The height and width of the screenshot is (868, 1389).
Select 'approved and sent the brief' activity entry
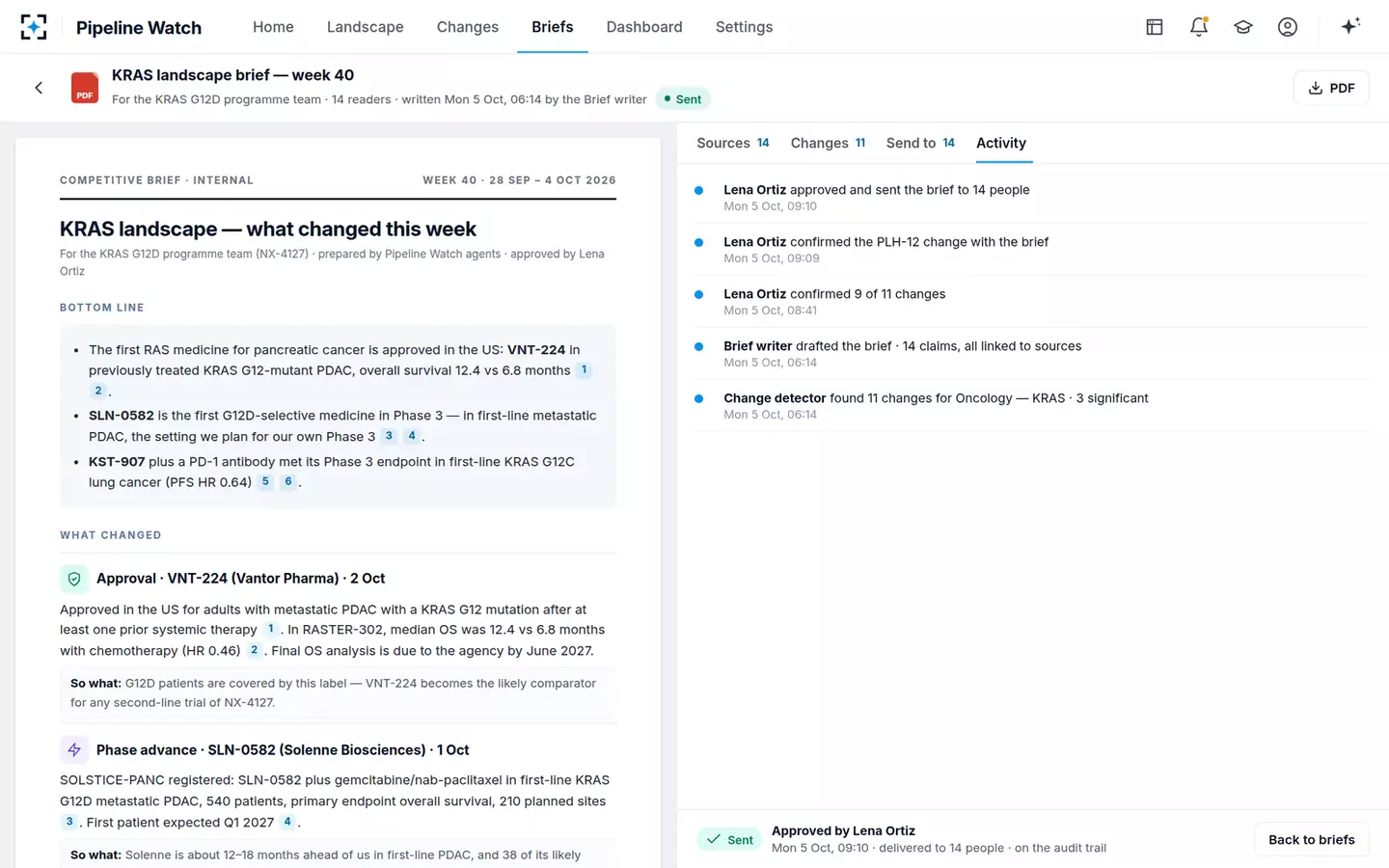click(x=1032, y=198)
